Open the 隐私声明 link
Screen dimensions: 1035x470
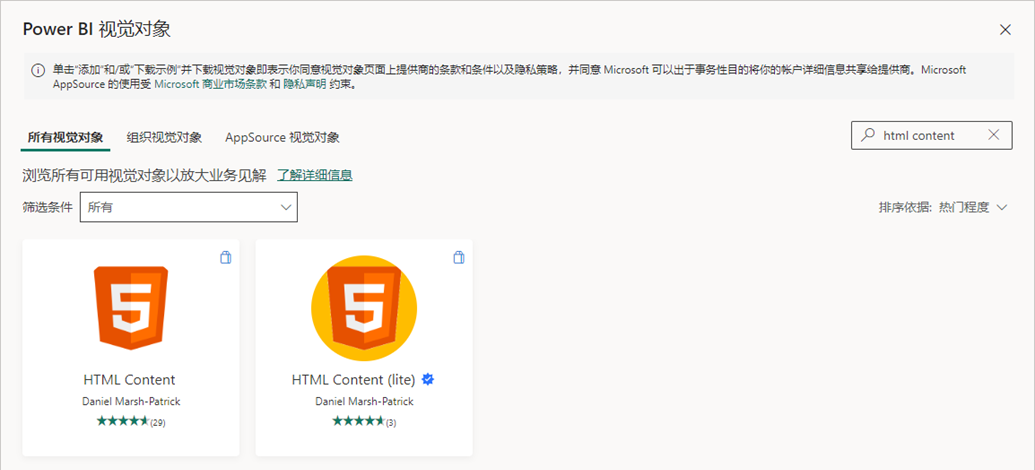click(x=305, y=84)
